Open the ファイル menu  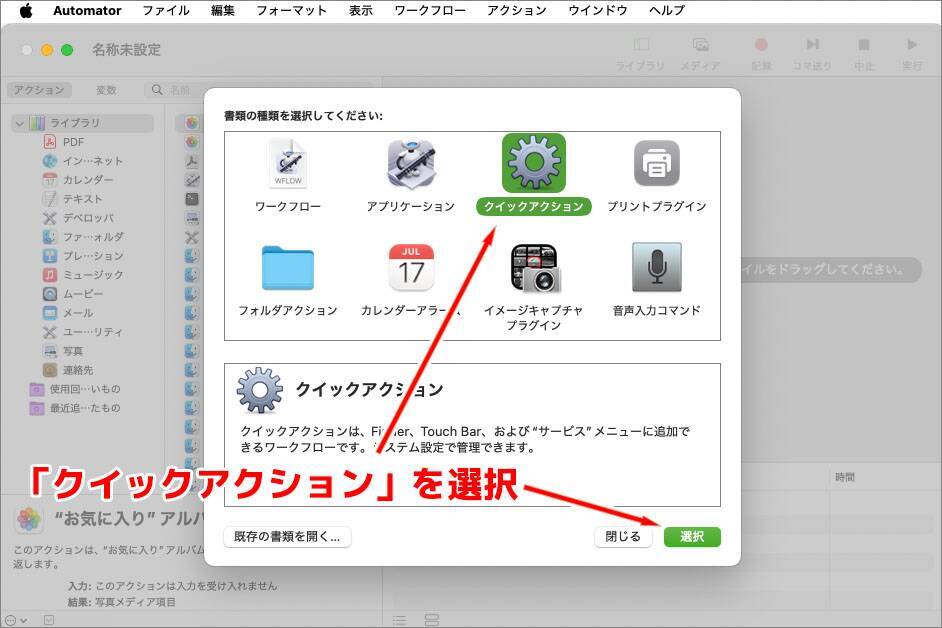point(166,10)
